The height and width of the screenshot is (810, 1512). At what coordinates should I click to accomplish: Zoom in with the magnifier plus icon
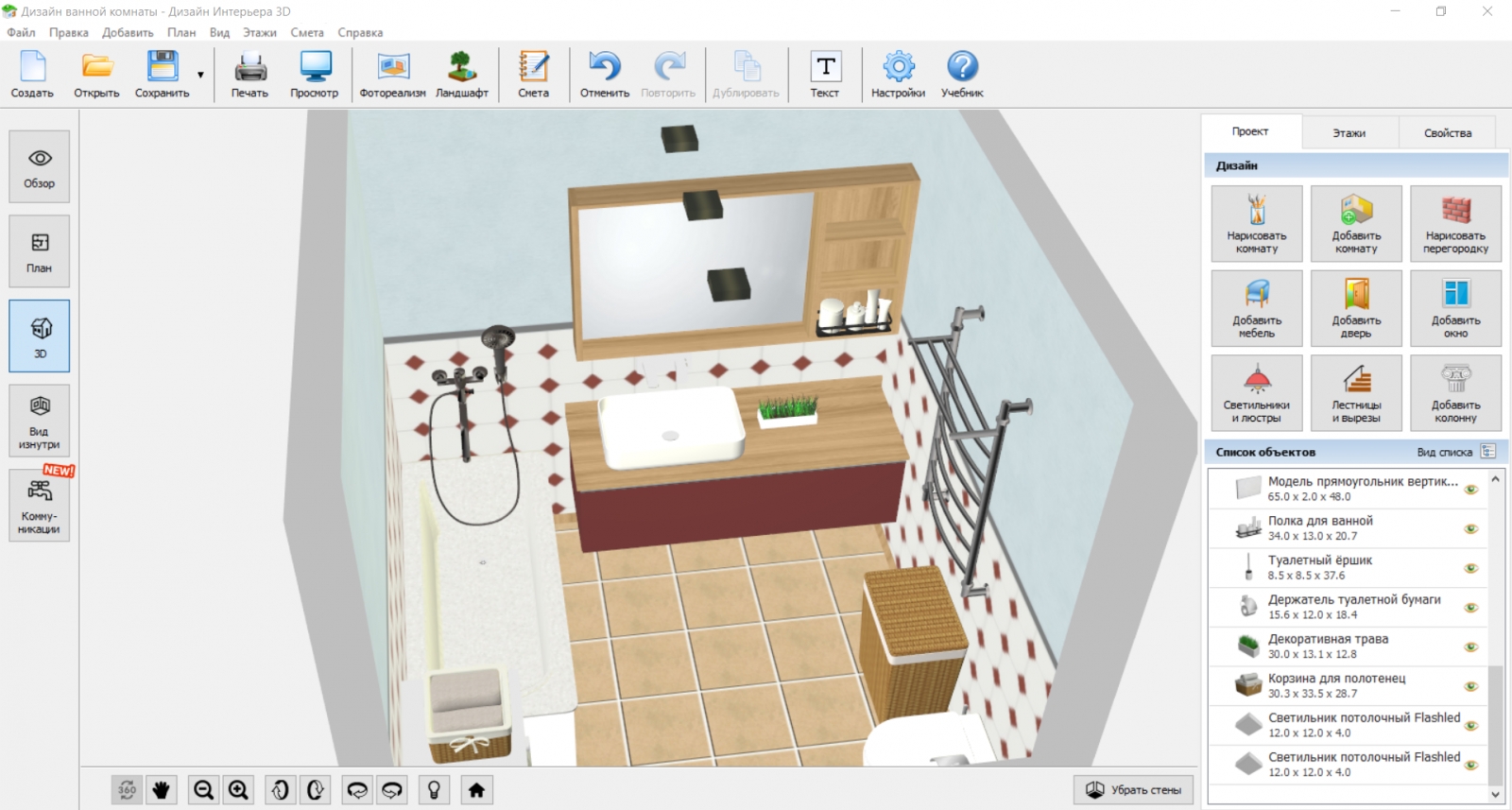pos(239,789)
